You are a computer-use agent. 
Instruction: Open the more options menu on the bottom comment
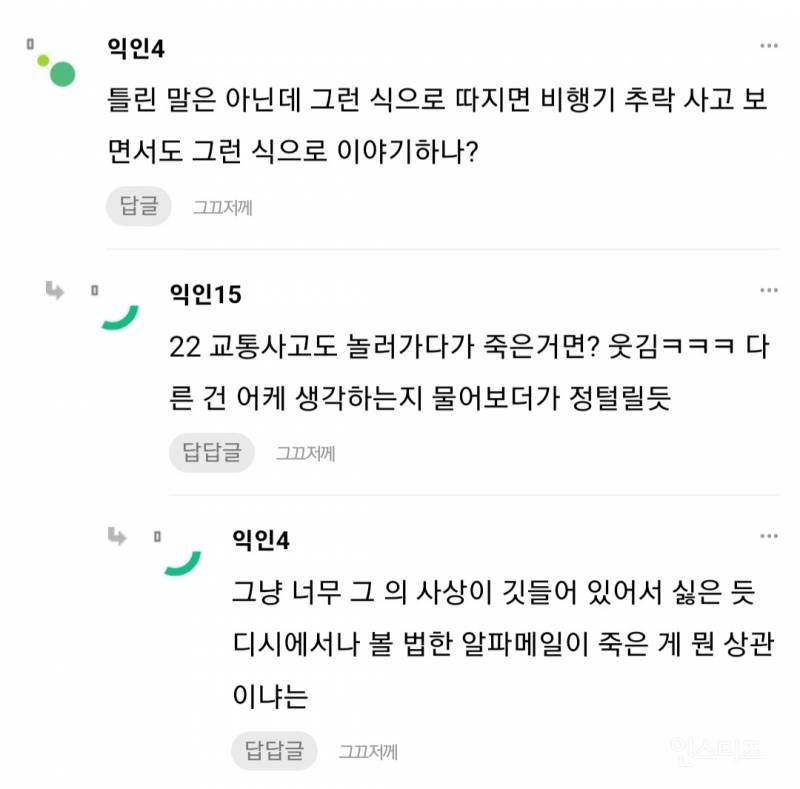tap(768, 536)
